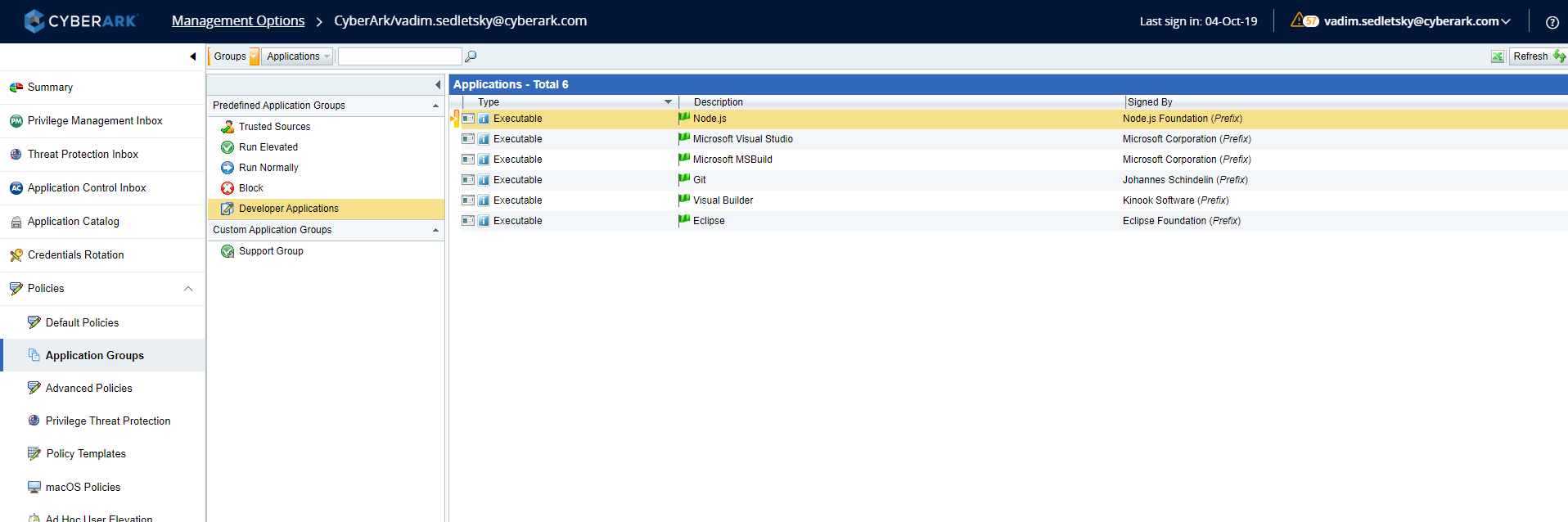The image size is (1568, 522).
Task: Open the Applications dropdown in toolbar
Action: coord(297,56)
